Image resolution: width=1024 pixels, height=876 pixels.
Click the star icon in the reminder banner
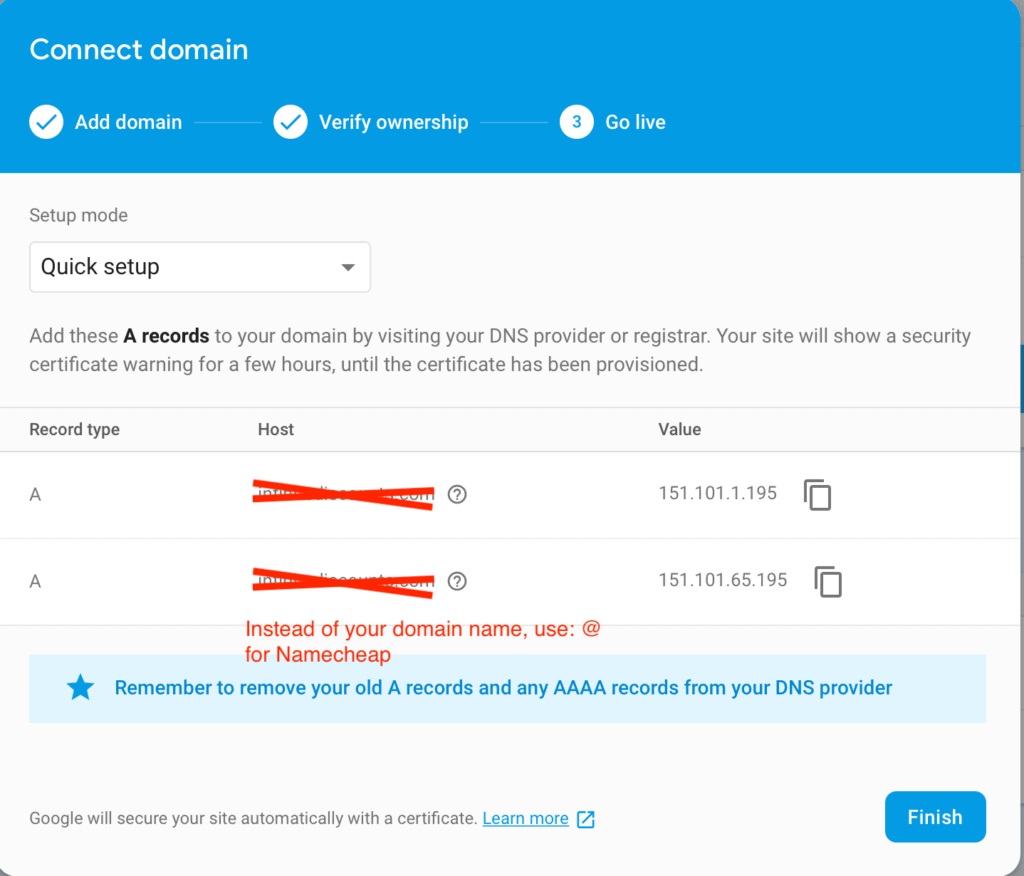click(x=80, y=687)
